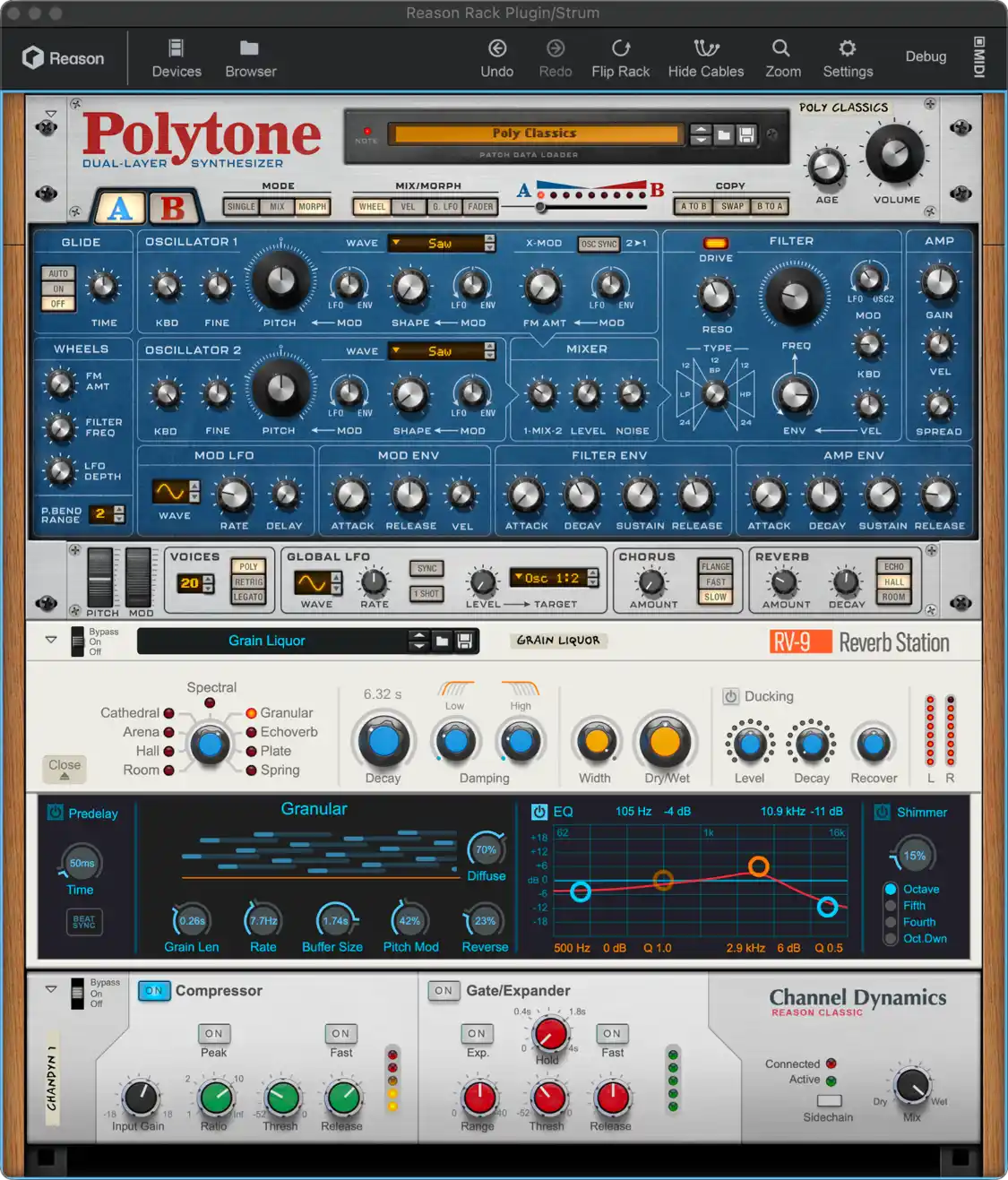The image size is (1008, 1180).
Task: Save the Grain Liquor reverb patch
Action: [464, 641]
